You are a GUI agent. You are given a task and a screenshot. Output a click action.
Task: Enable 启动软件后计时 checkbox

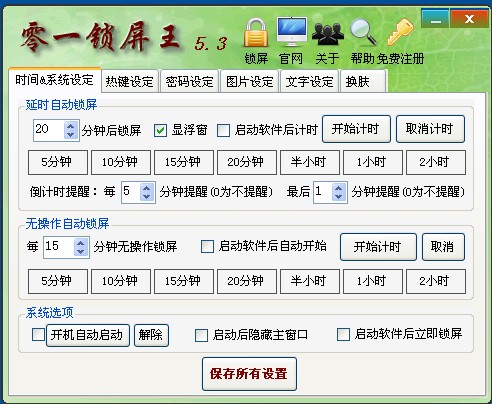point(223,130)
